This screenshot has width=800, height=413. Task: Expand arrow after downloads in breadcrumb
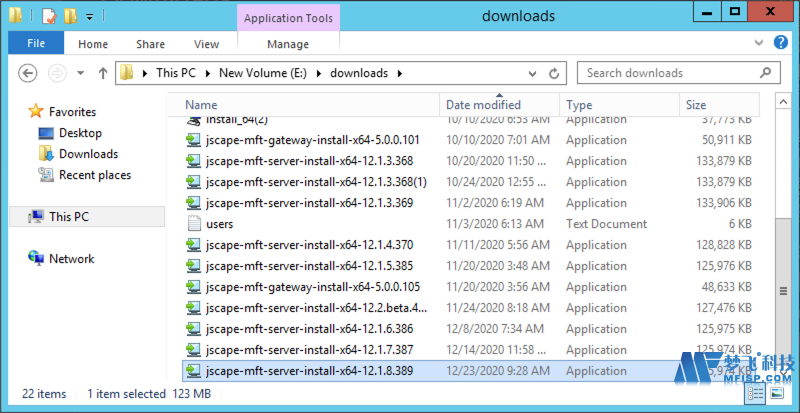point(400,74)
